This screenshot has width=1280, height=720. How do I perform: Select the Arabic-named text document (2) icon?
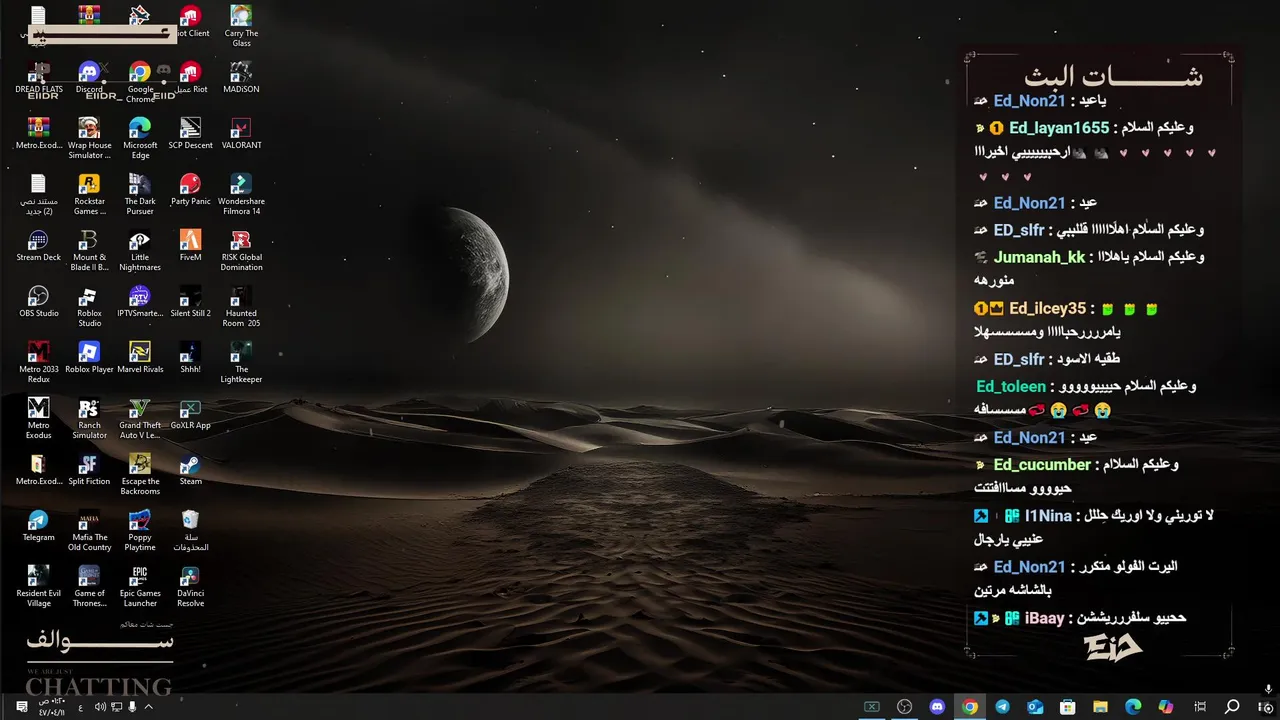pyautogui.click(x=38, y=194)
